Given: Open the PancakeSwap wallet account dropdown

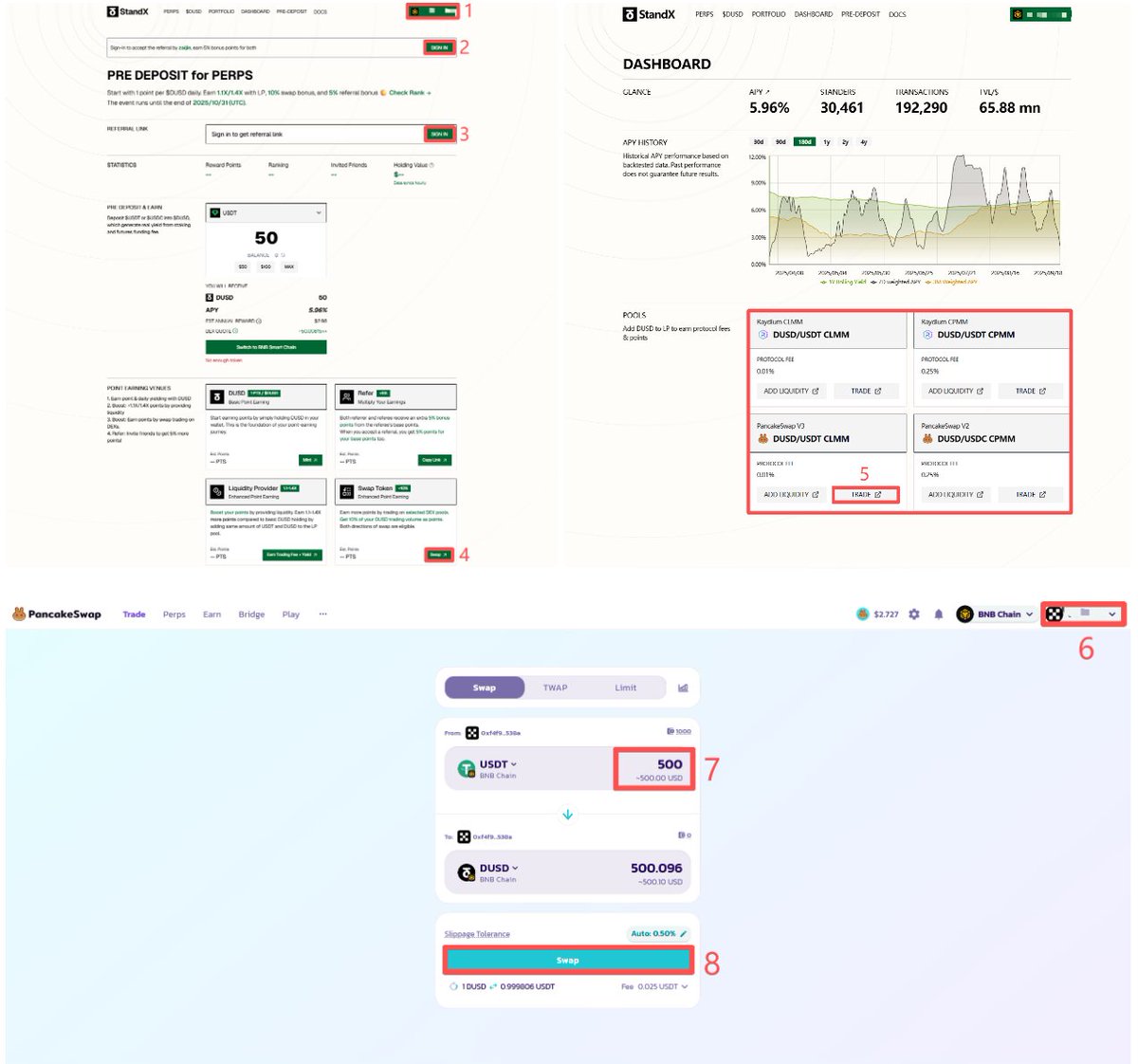Looking at the screenshot, I should tap(1084, 615).
